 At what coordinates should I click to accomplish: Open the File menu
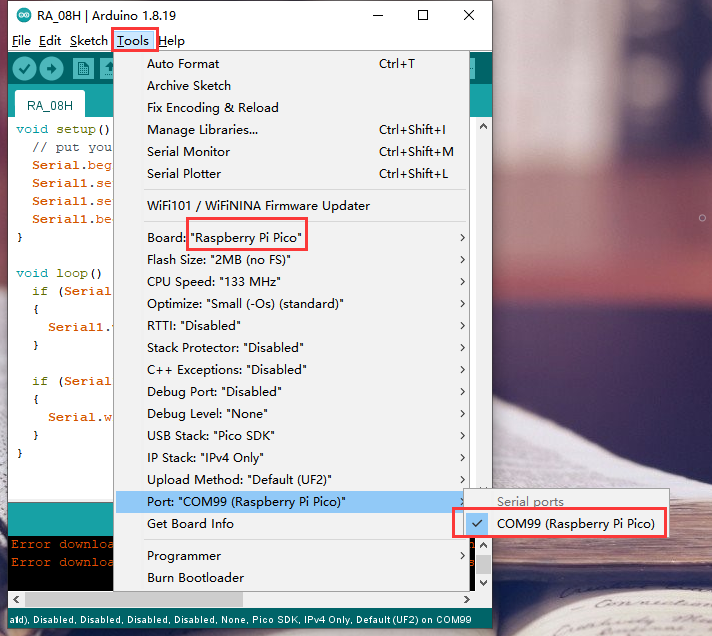(x=21, y=41)
